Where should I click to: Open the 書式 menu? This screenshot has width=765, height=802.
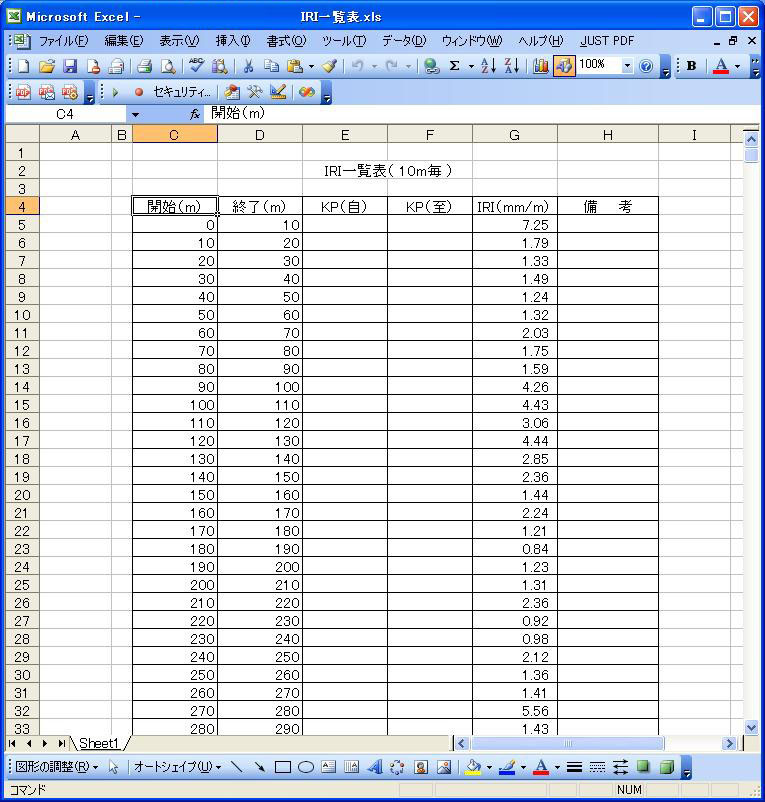(286, 41)
